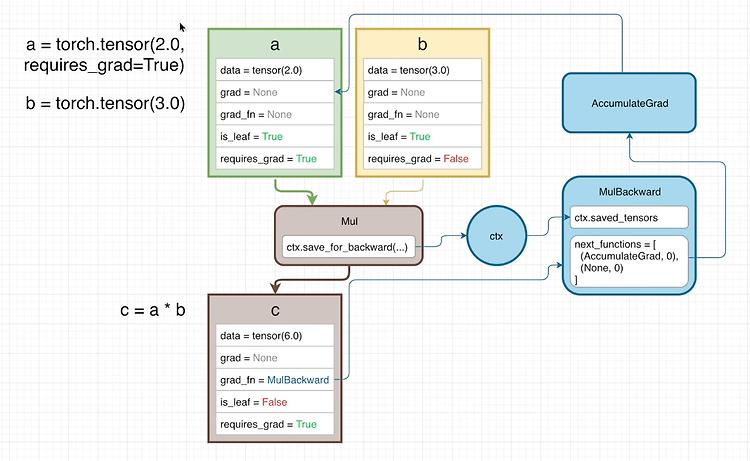This screenshot has width=750, height=461.
Task: Select the 'c = a * b' code text
Action: (x=153, y=310)
